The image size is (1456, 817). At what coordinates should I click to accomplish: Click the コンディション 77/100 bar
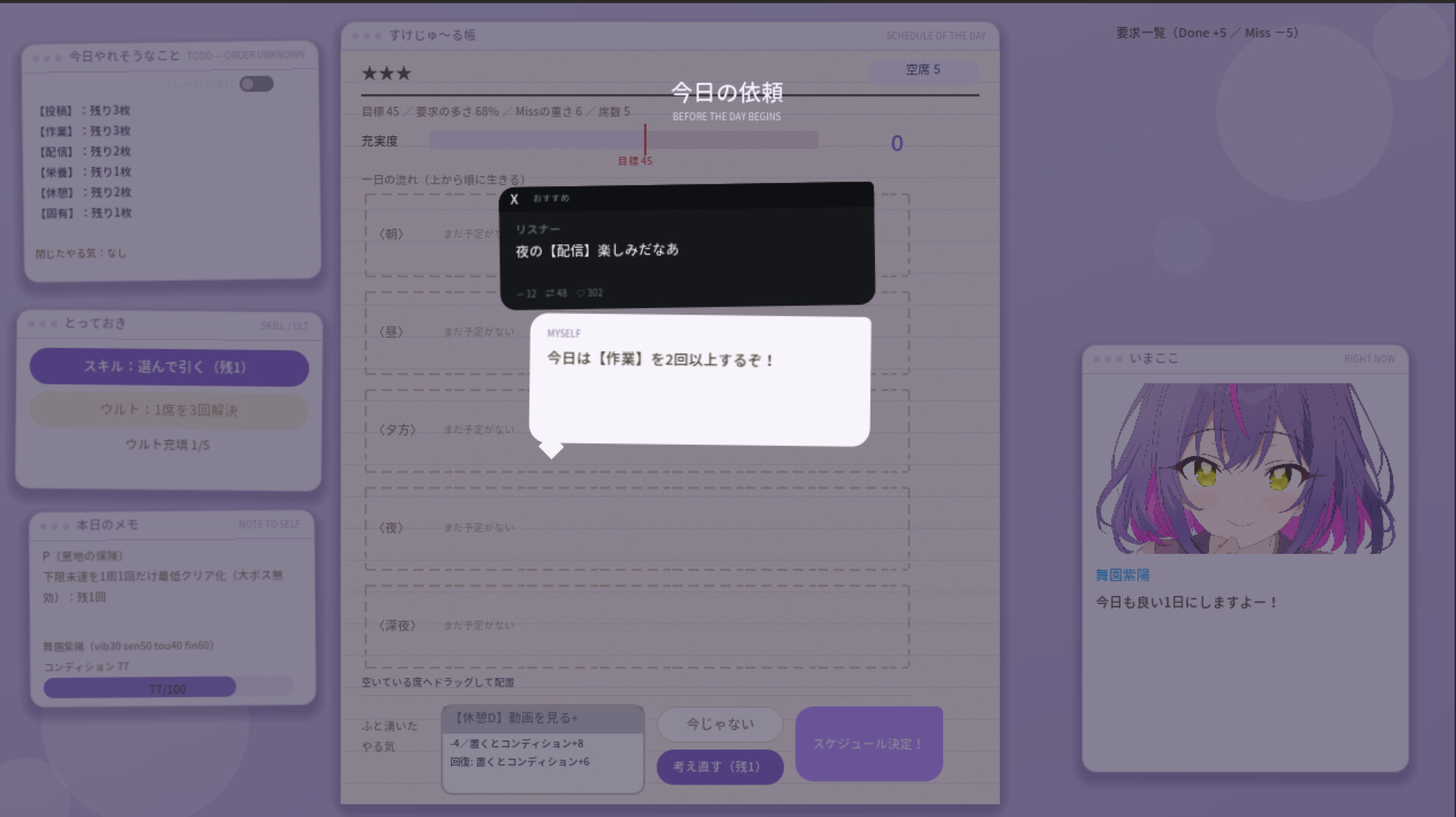click(168, 688)
